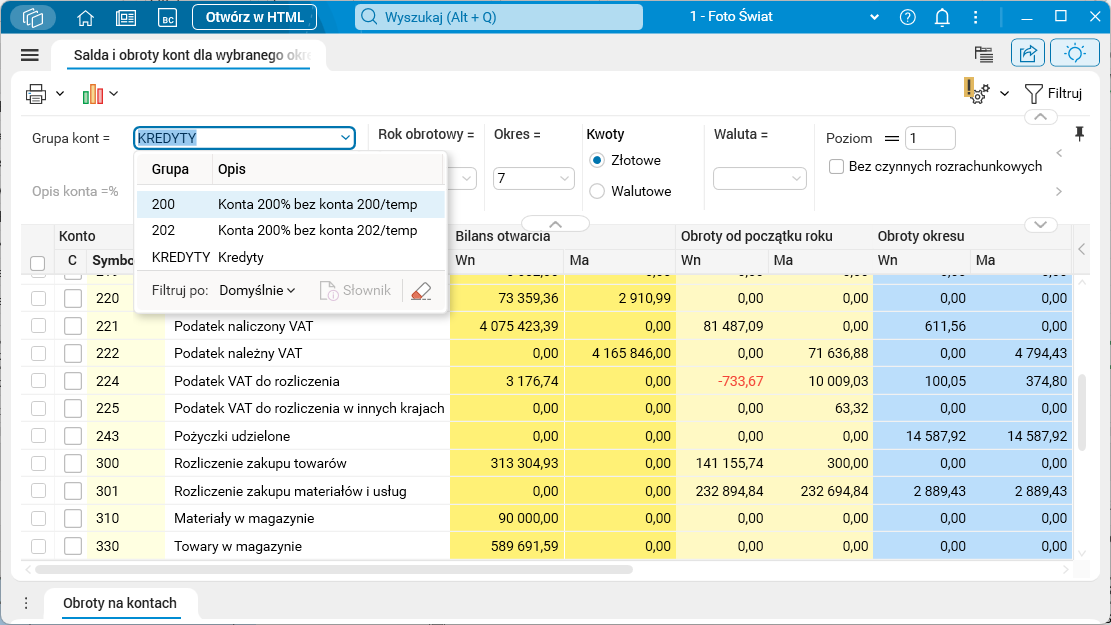Viewport: 1111px width, 625px height.
Task: Click the Filtruj button
Action: [x=1054, y=94]
